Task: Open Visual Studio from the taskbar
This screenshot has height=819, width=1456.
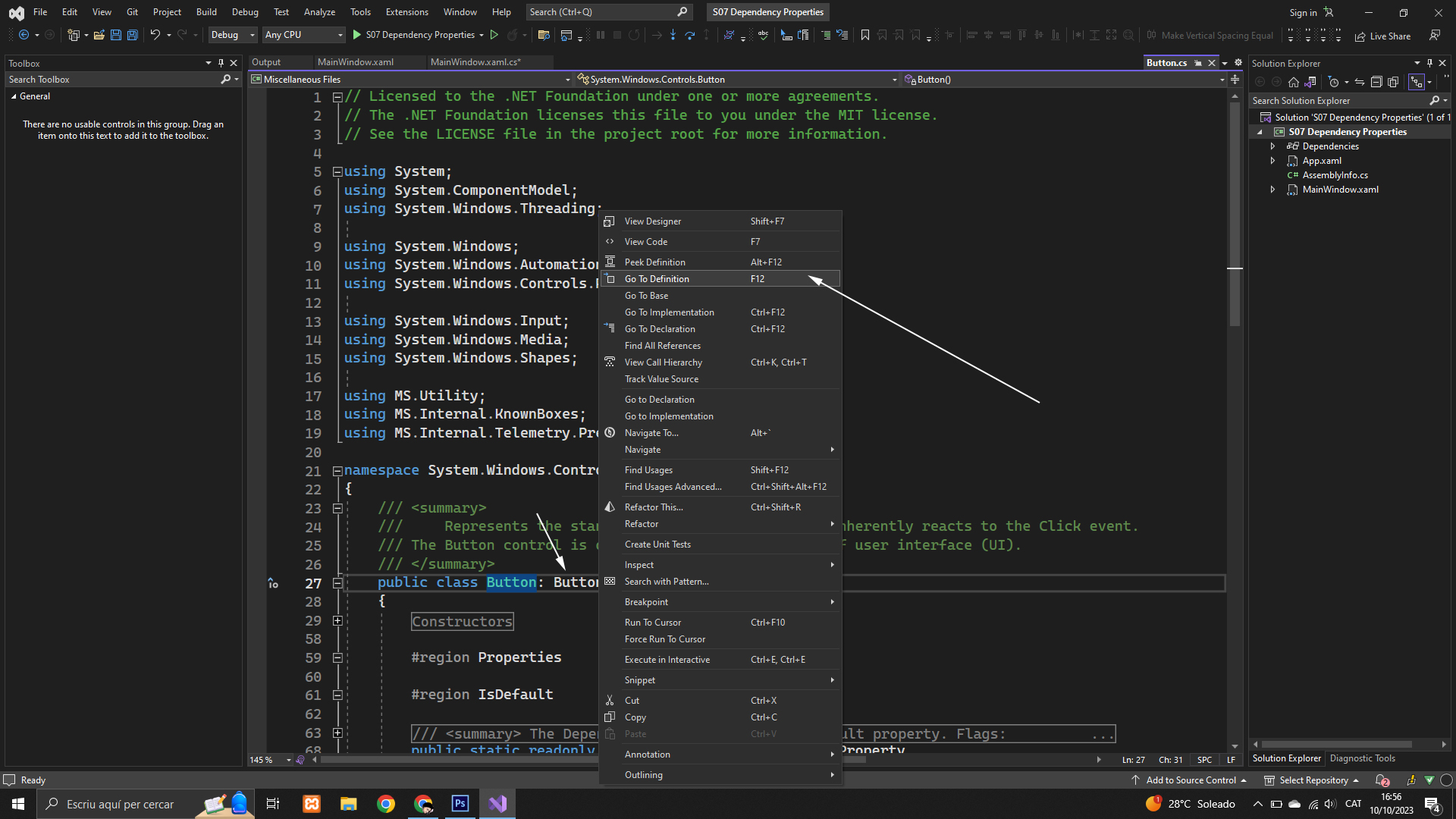Action: (497, 804)
